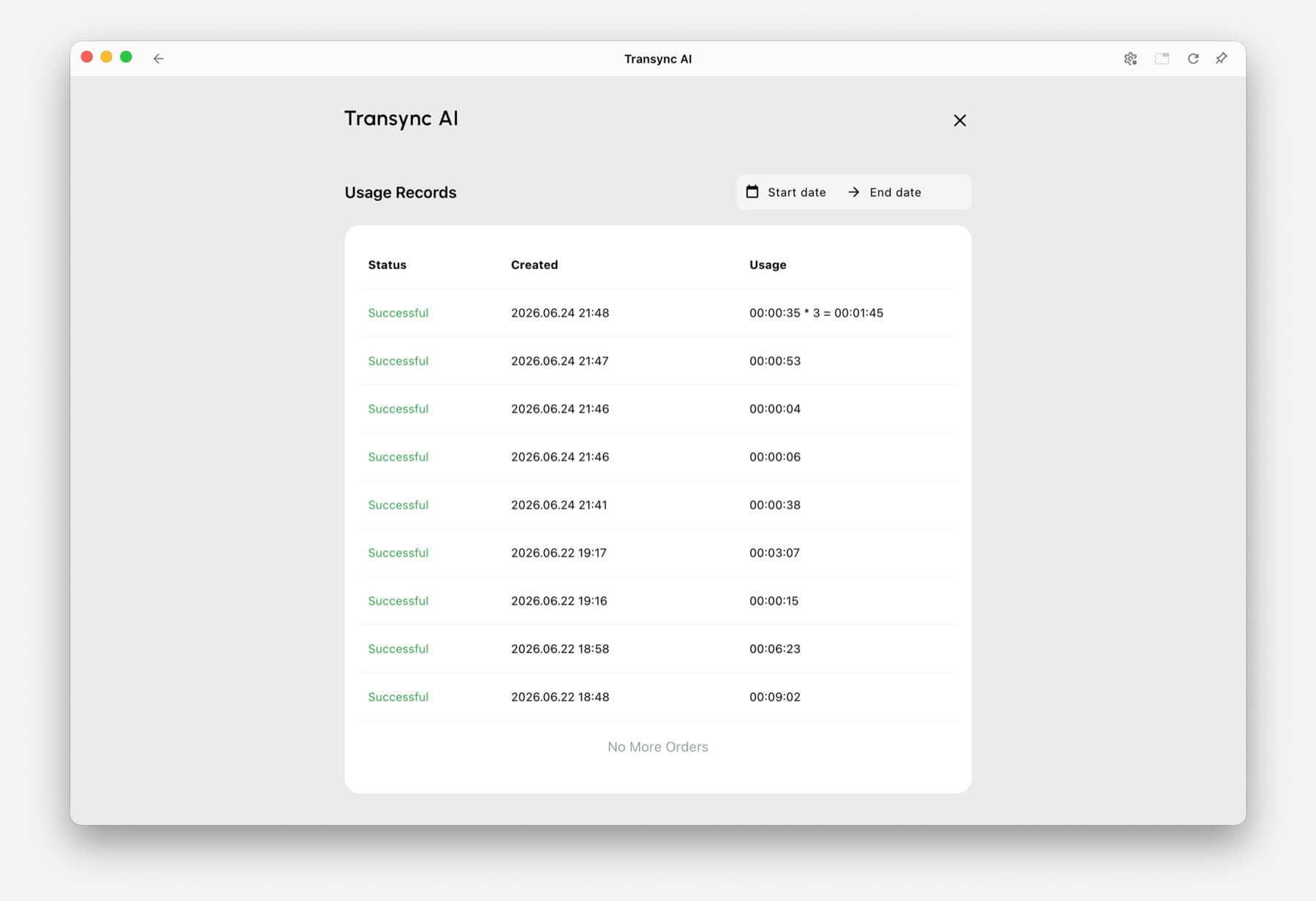Pin the window with pushpin icon

(x=1222, y=59)
